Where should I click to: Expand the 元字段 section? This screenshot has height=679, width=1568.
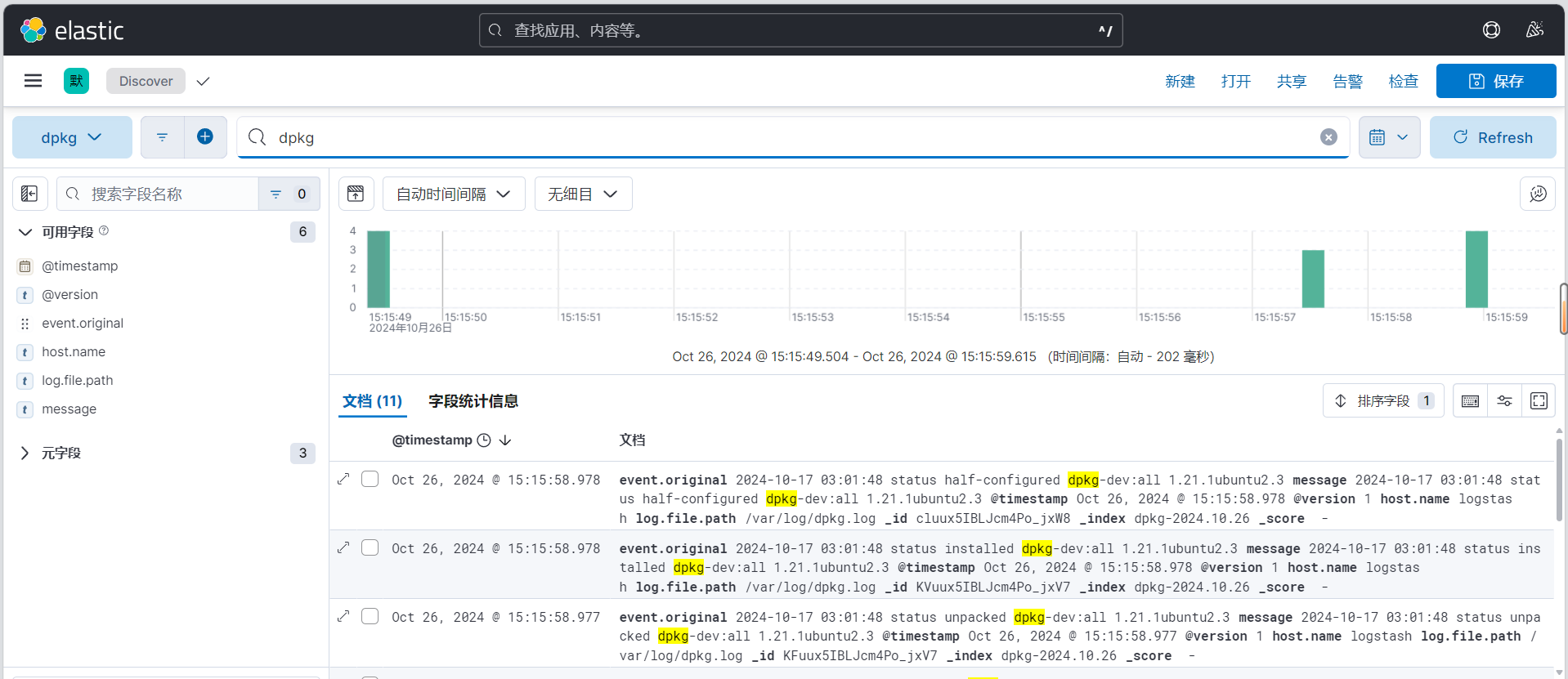pyautogui.click(x=25, y=453)
